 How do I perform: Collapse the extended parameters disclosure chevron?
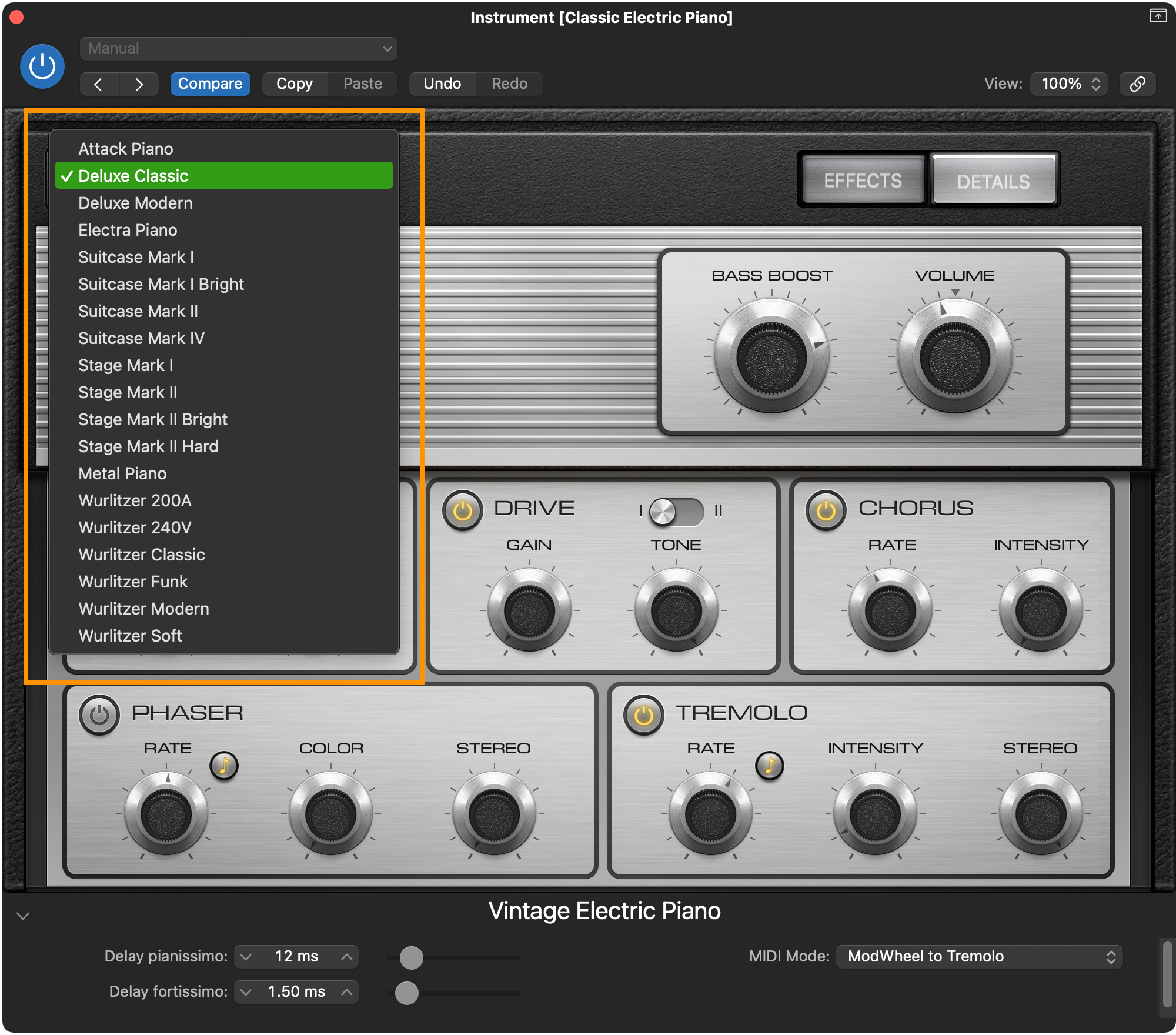pyautogui.click(x=23, y=916)
